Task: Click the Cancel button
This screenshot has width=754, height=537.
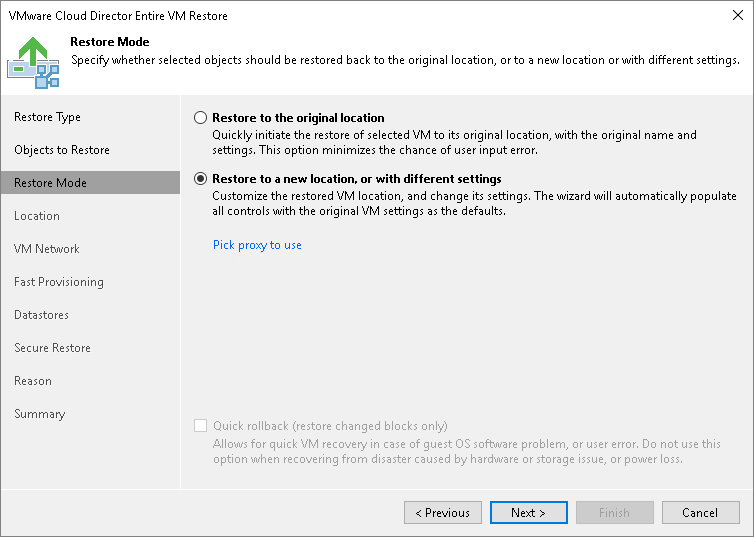Action: (x=700, y=512)
